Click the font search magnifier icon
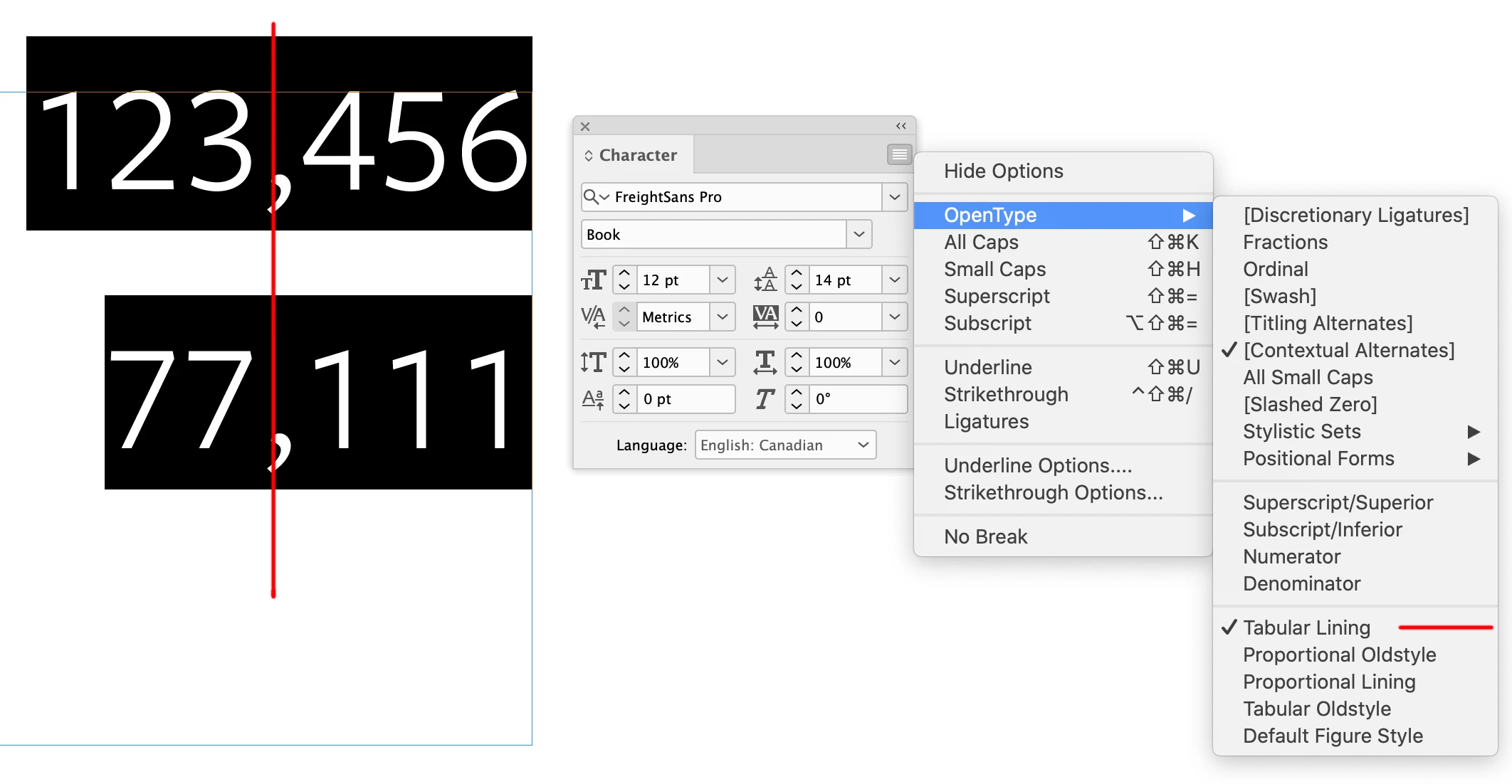This screenshot has height=784, width=1512. tap(592, 196)
